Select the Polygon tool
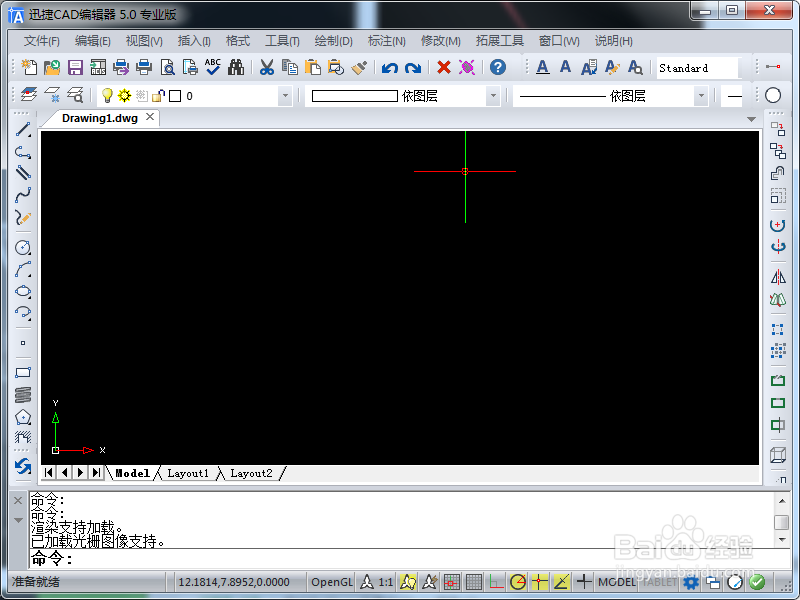Screen dimensions: 800x600 23,417
